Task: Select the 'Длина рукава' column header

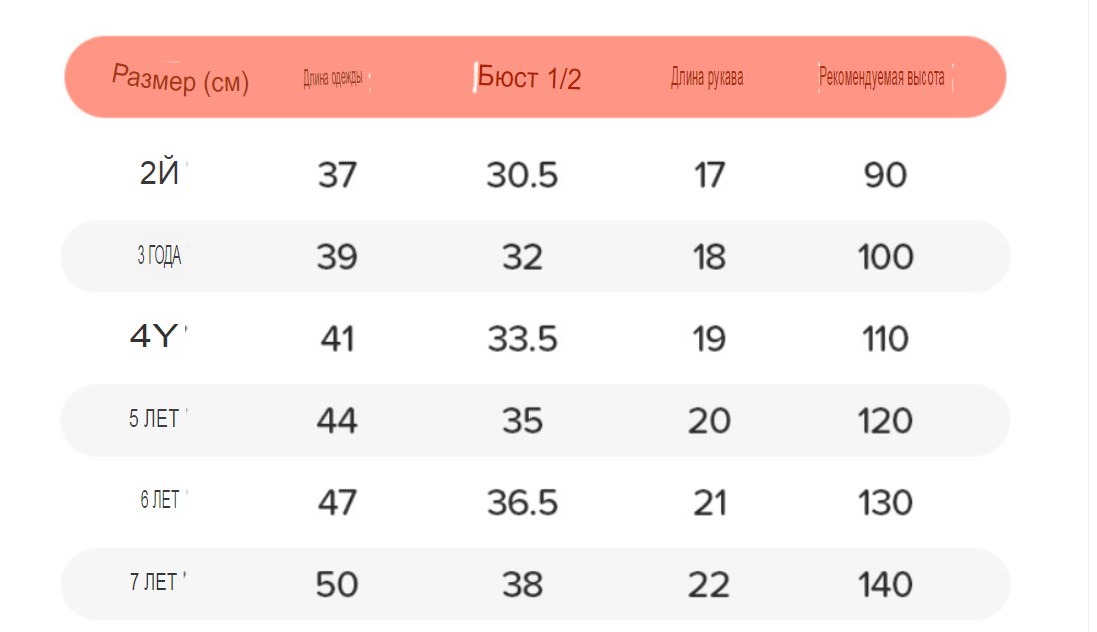Action: click(x=707, y=76)
